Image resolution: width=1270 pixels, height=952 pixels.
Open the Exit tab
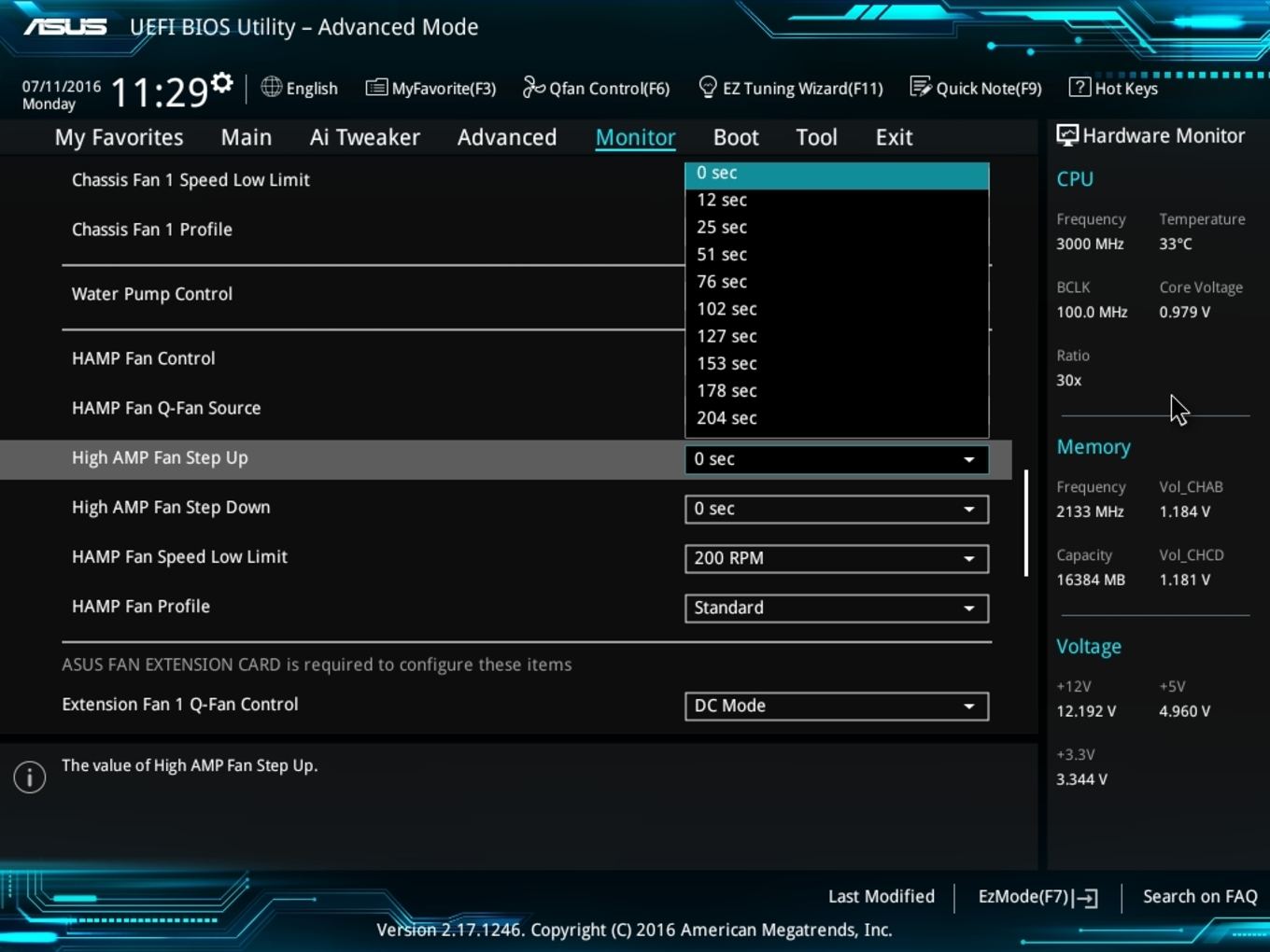click(x=894, y=137)
